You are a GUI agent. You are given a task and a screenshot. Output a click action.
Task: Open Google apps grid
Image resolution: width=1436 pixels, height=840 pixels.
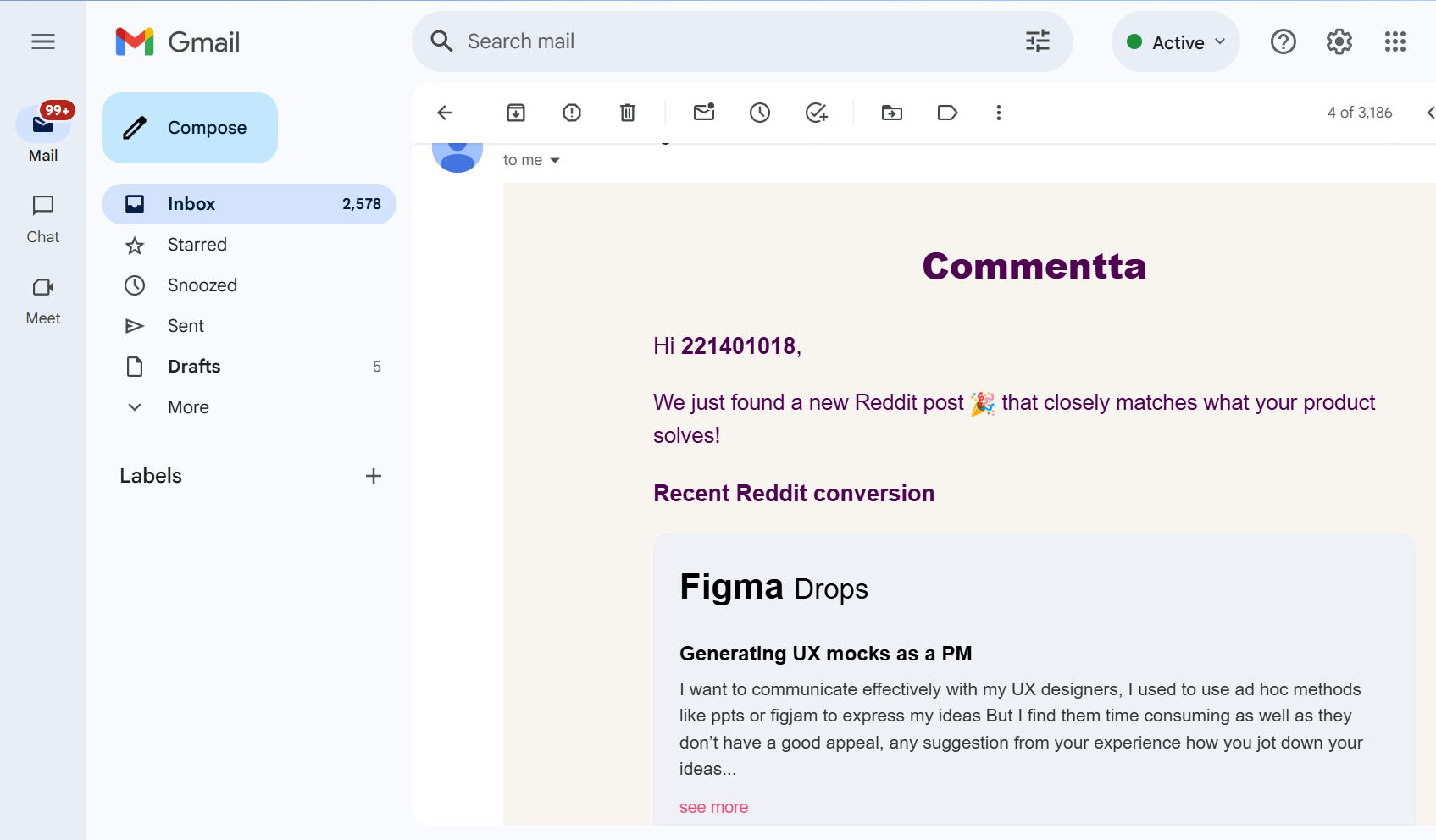tap(1395, 41)
